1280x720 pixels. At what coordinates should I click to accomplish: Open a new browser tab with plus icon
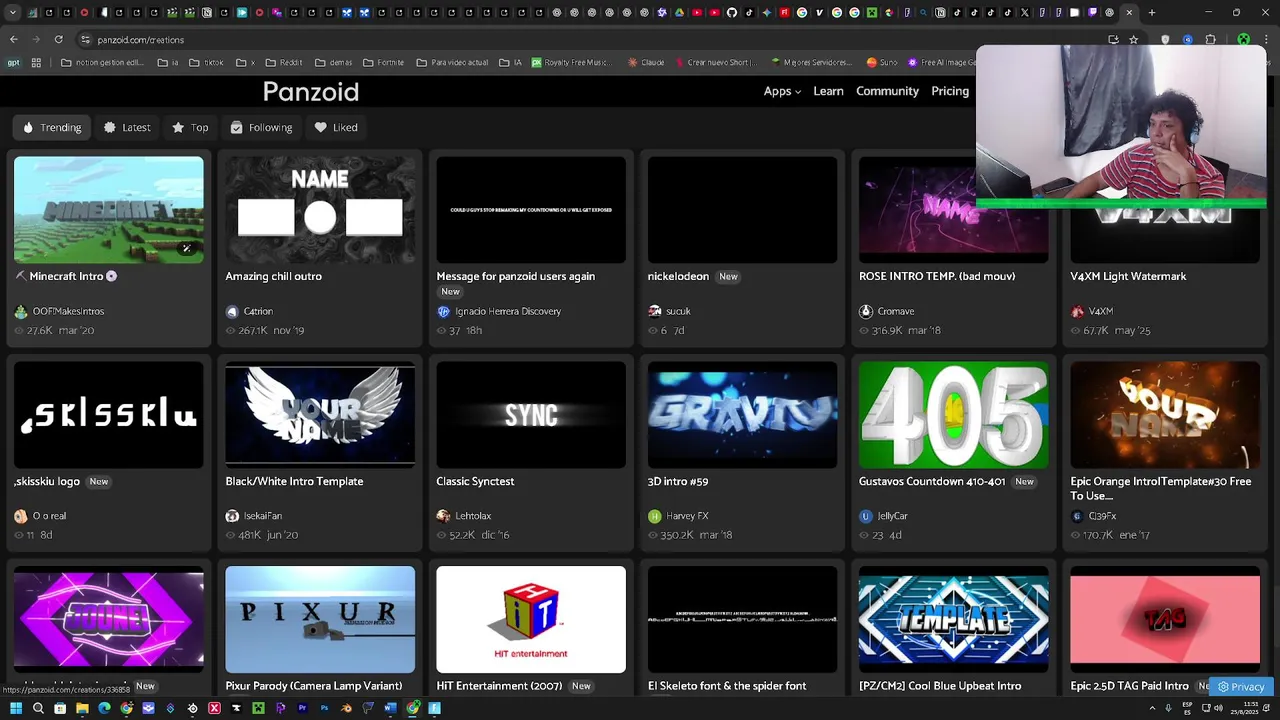(1152, 13)
